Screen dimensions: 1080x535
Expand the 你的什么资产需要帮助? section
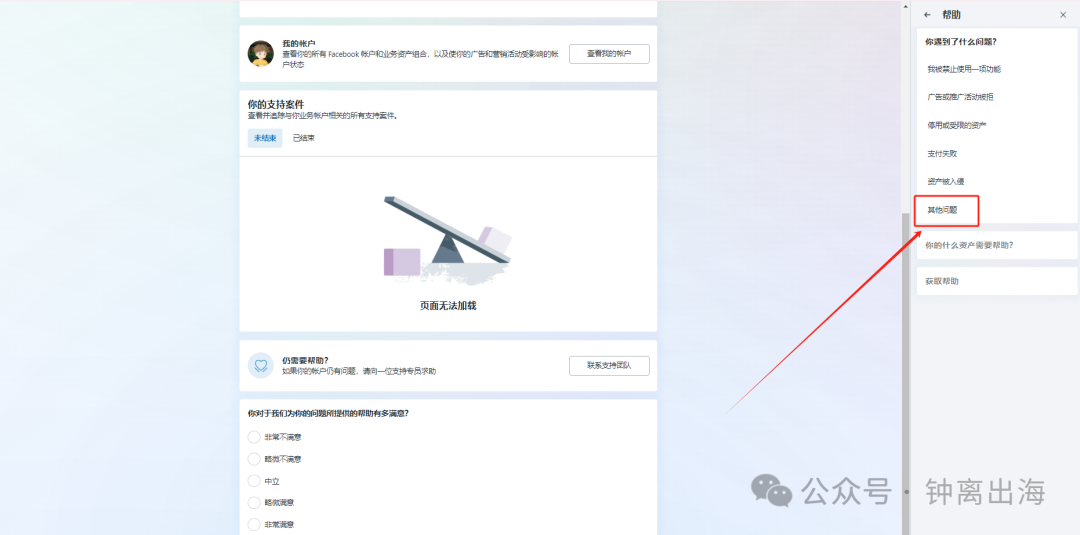tap(997, 245)
